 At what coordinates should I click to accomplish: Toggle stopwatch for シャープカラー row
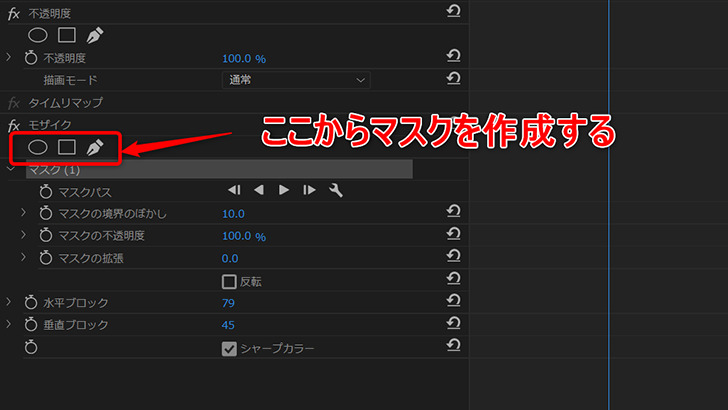click(x=31, y=347)
